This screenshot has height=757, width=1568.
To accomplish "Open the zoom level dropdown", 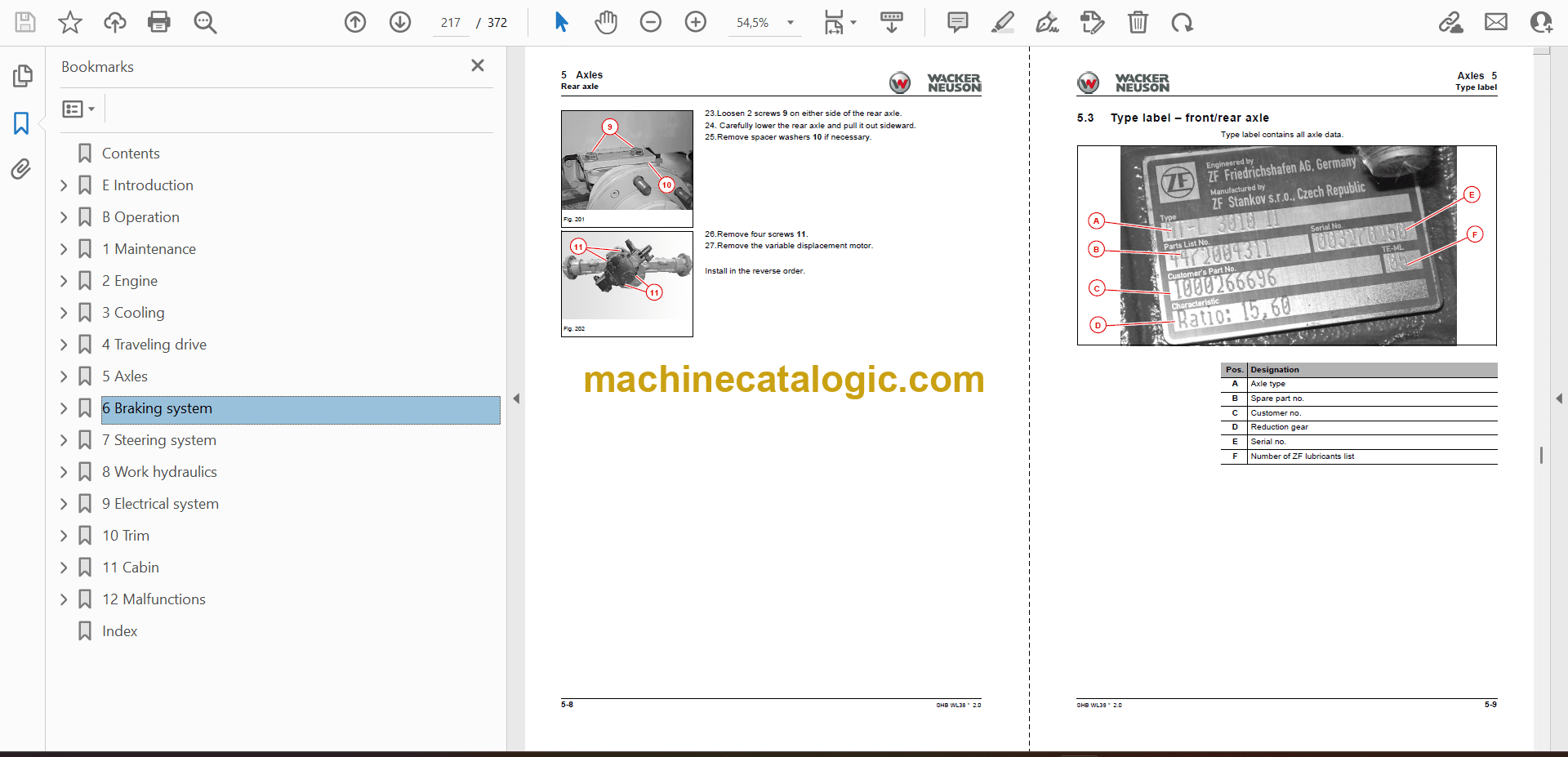I will [790, 23].
